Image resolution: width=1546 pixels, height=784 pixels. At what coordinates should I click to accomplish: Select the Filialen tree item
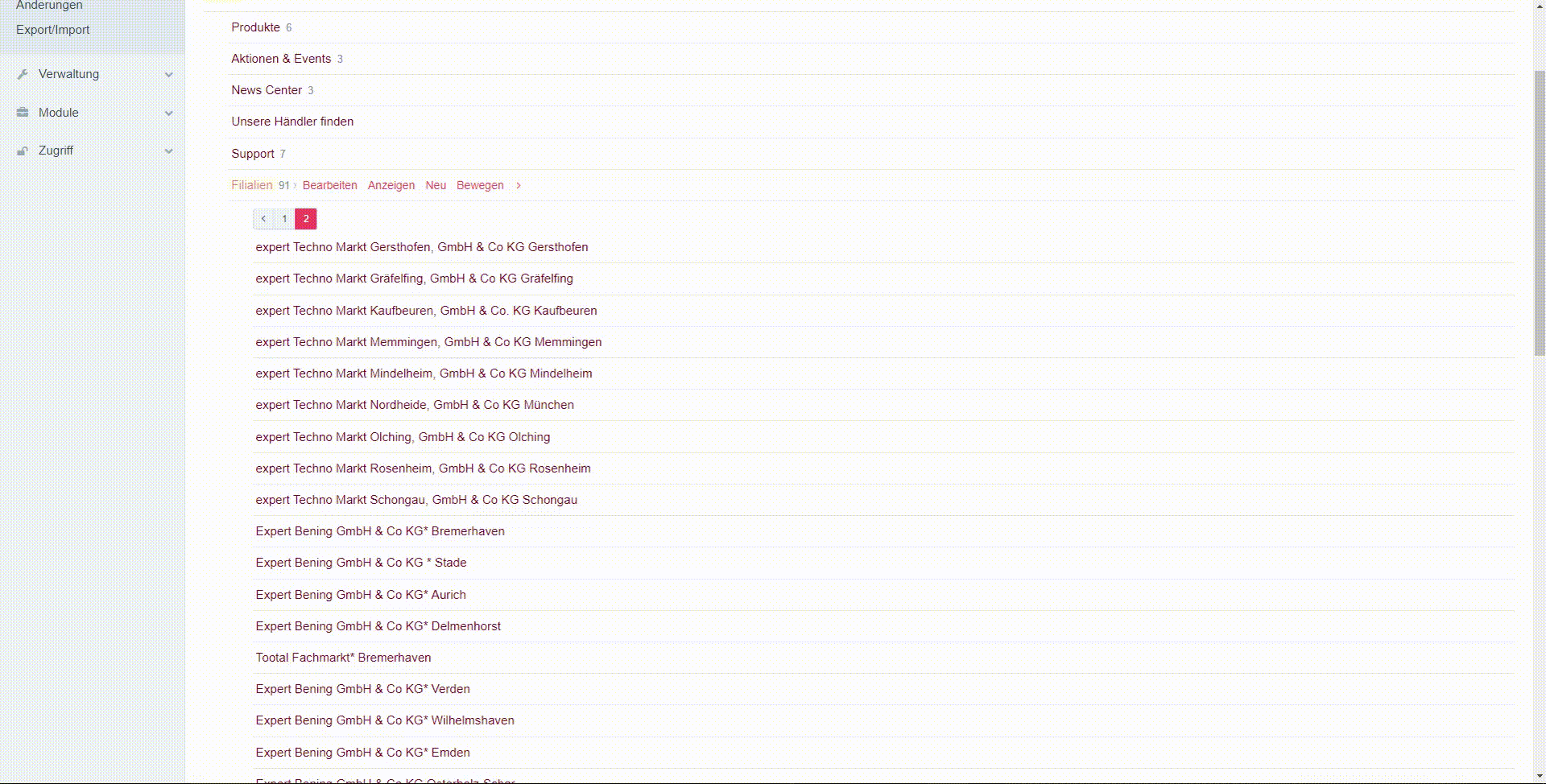pyautogui.click(x=252, y=185)
